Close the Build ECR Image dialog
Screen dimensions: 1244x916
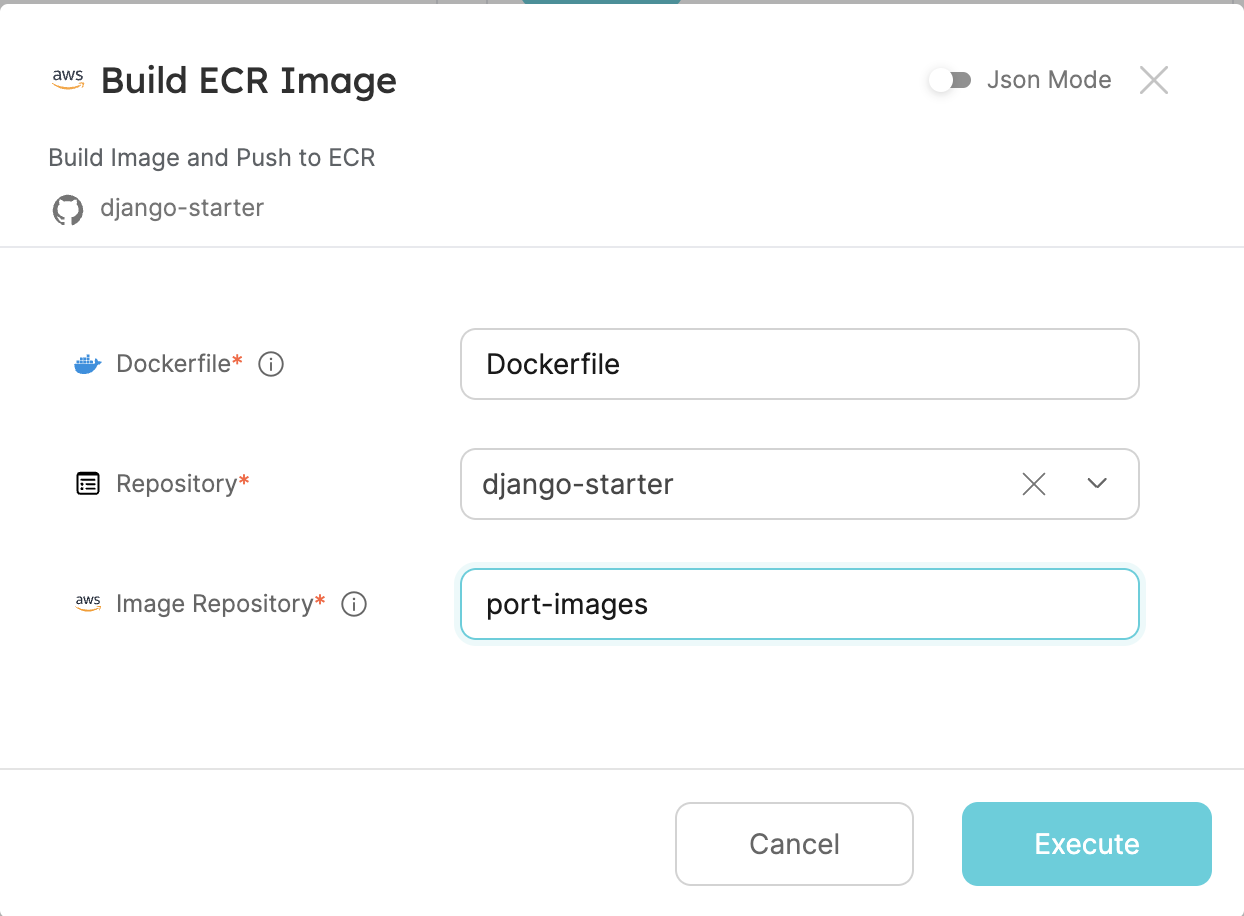pyautogui.click(x=1154, y=80)
